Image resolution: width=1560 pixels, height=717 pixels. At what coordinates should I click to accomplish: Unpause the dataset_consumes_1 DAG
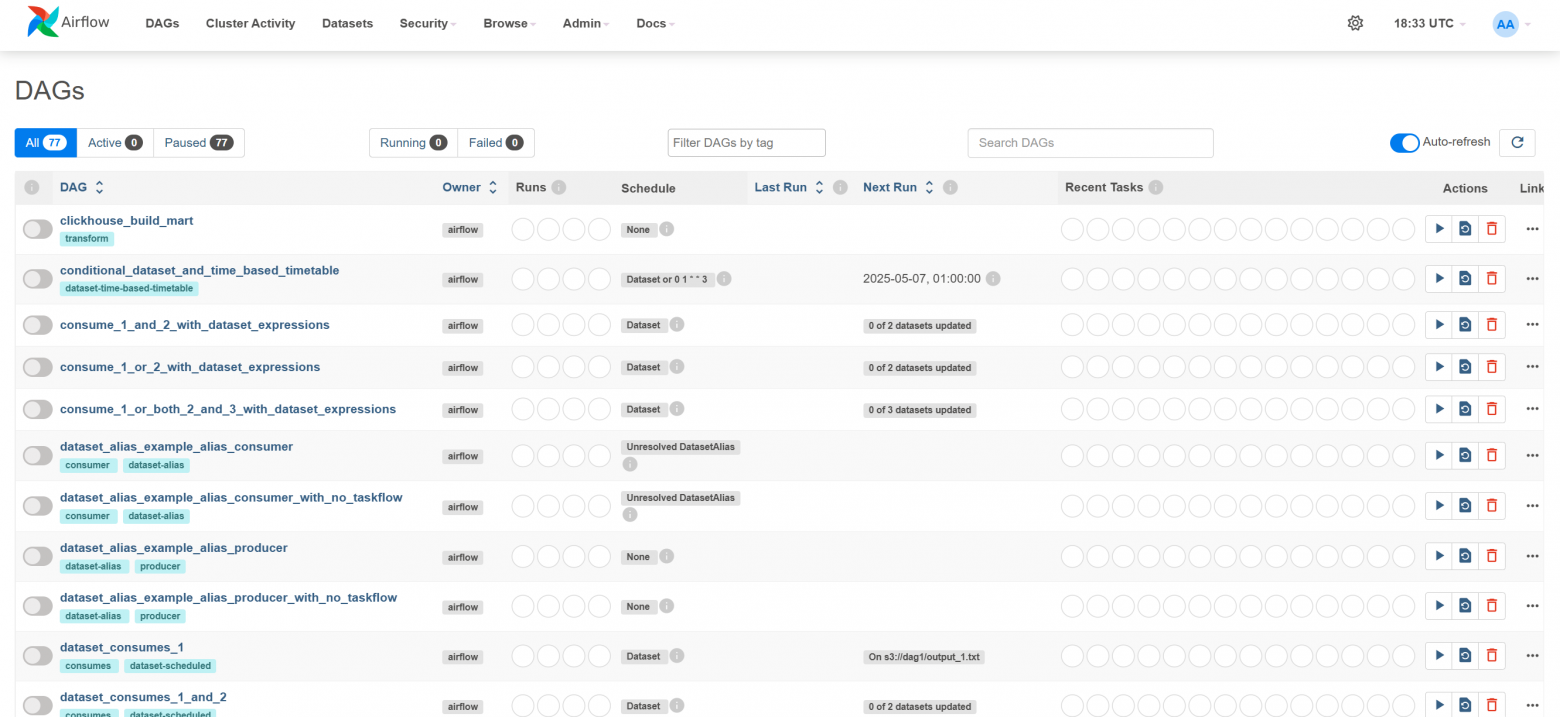click(x=38, y=656)
